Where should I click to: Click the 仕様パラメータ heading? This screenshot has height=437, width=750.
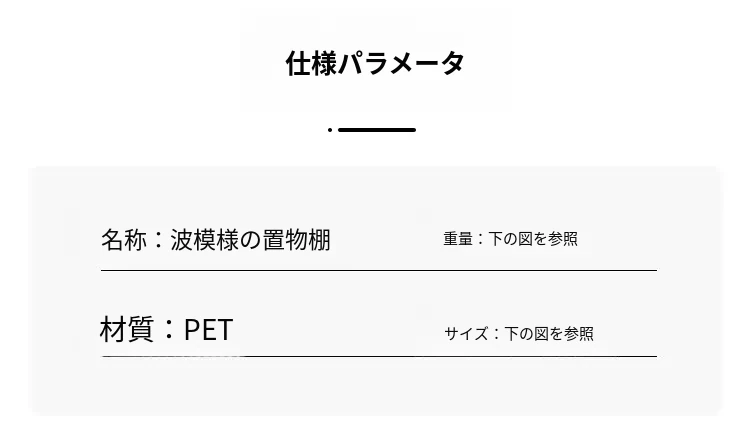pyautogui.click(x=375, y=63)
